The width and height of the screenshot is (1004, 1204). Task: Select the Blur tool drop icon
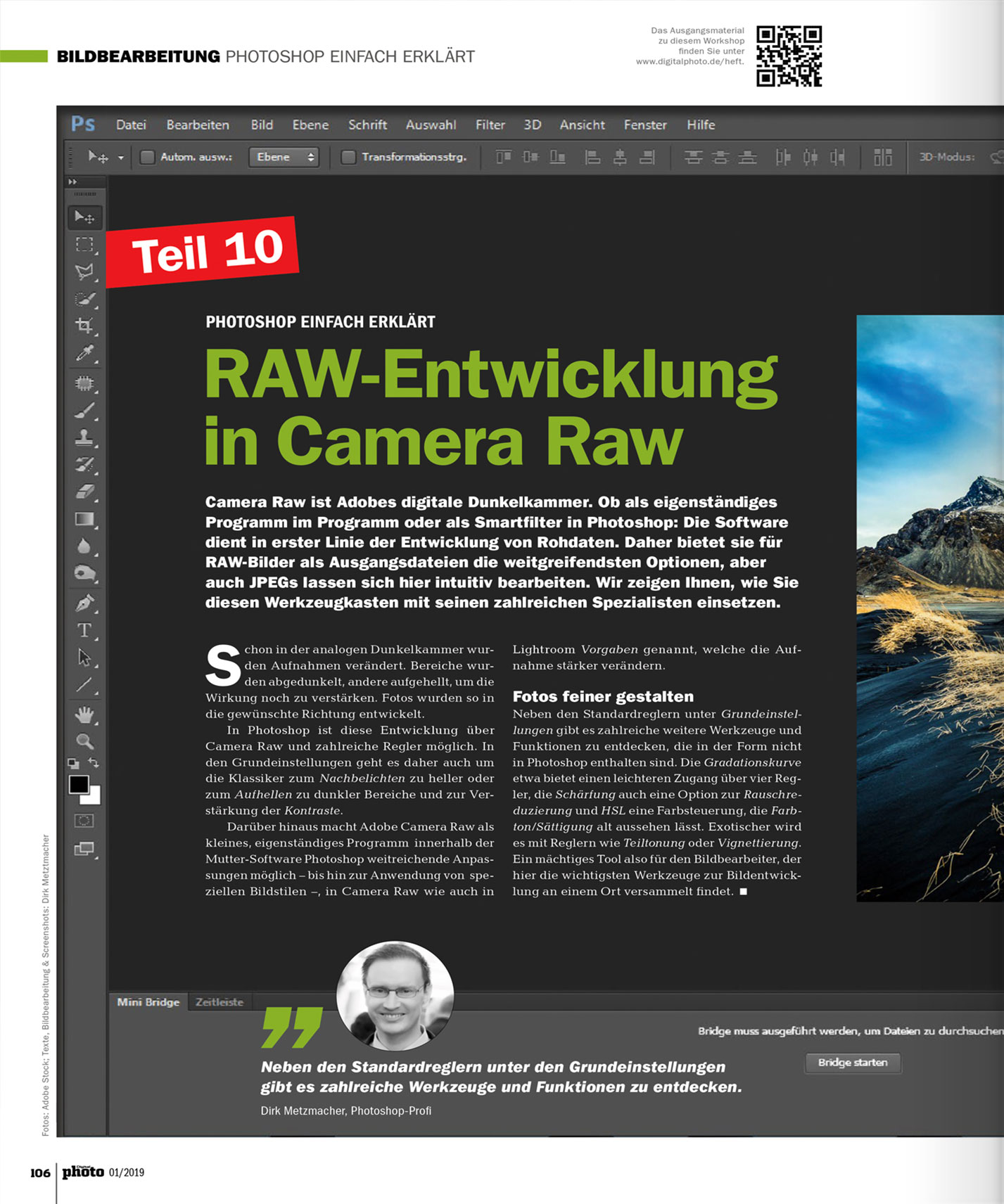pos(84,546)
